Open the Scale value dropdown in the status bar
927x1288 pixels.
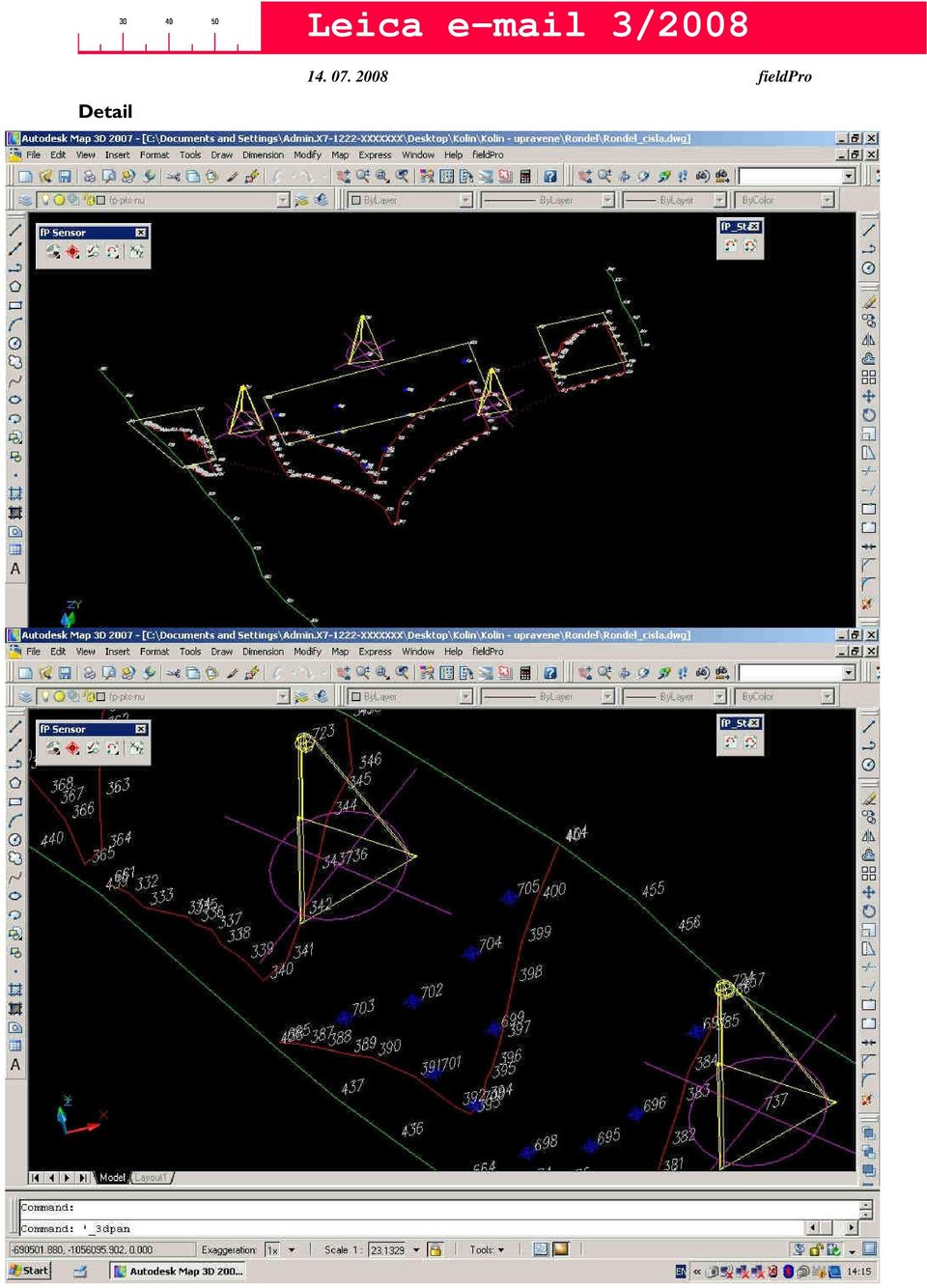[x=416, y=1249]
